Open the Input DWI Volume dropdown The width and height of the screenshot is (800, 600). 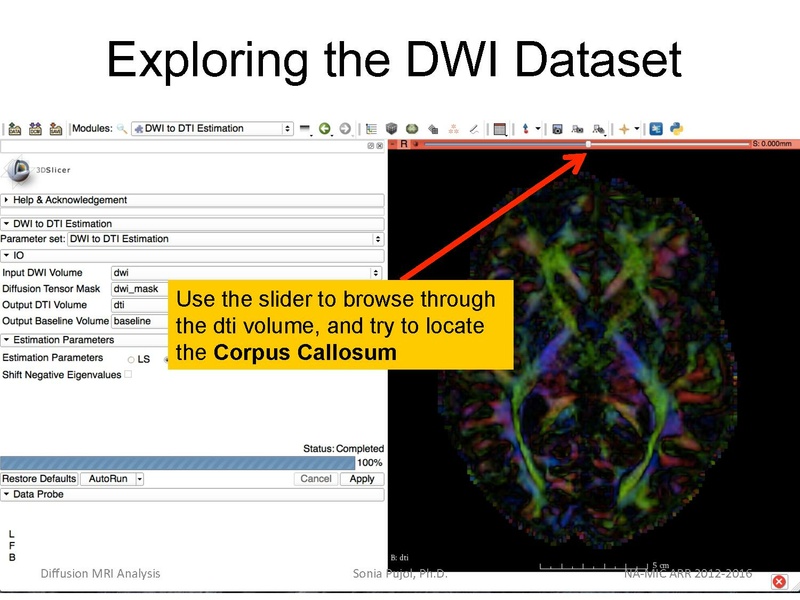pyautogui.click(x=246, y=272)
